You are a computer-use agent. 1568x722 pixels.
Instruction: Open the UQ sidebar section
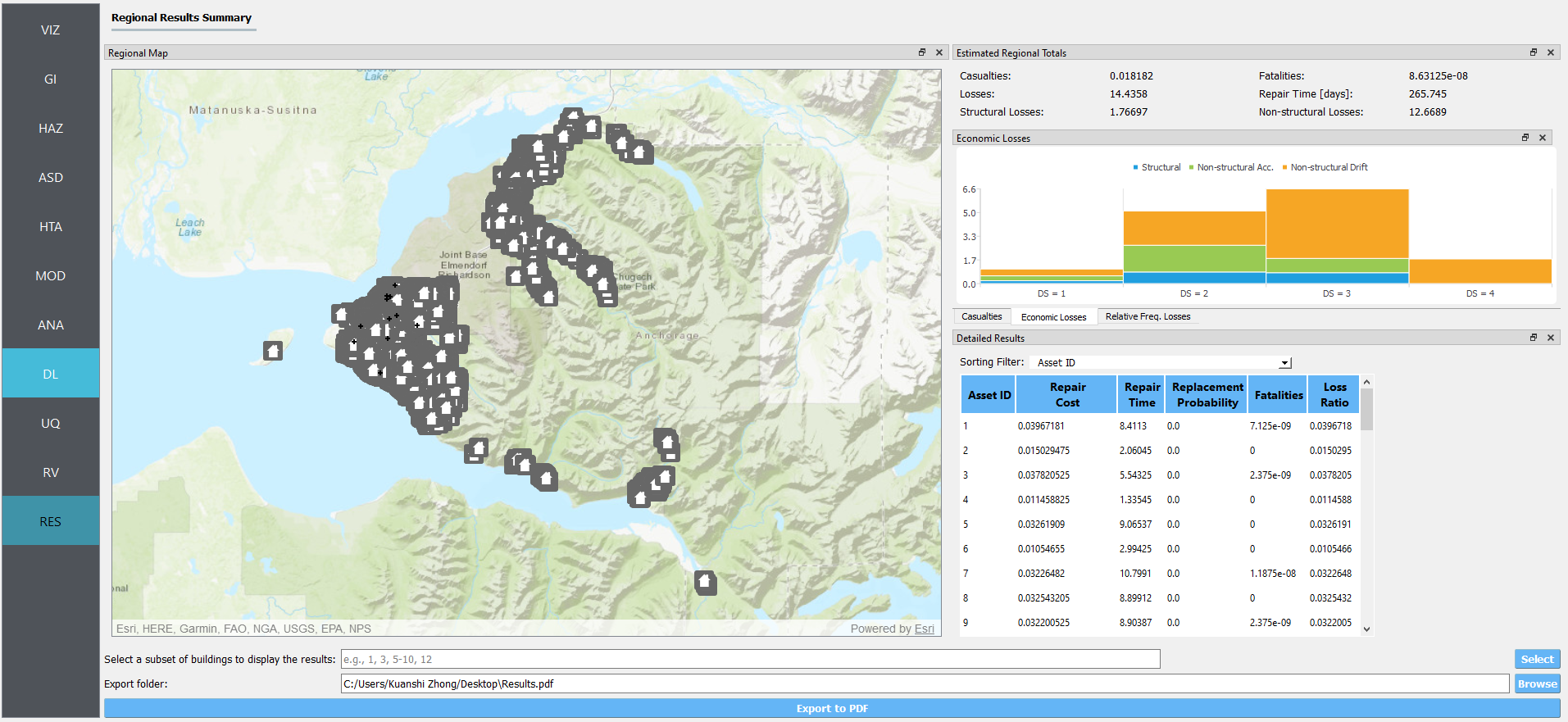(51, 423)
